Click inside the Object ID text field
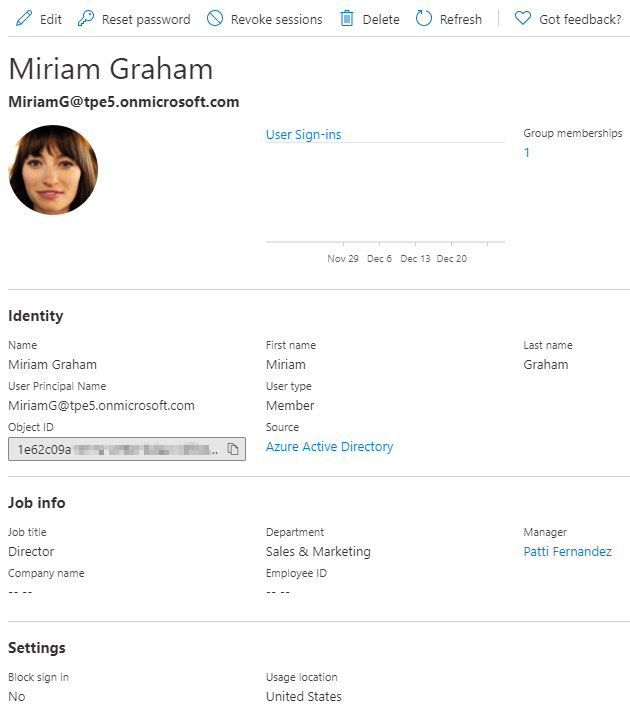Image resolution: width=630 pixels, height=705 pixels. (x=115, y=450)
